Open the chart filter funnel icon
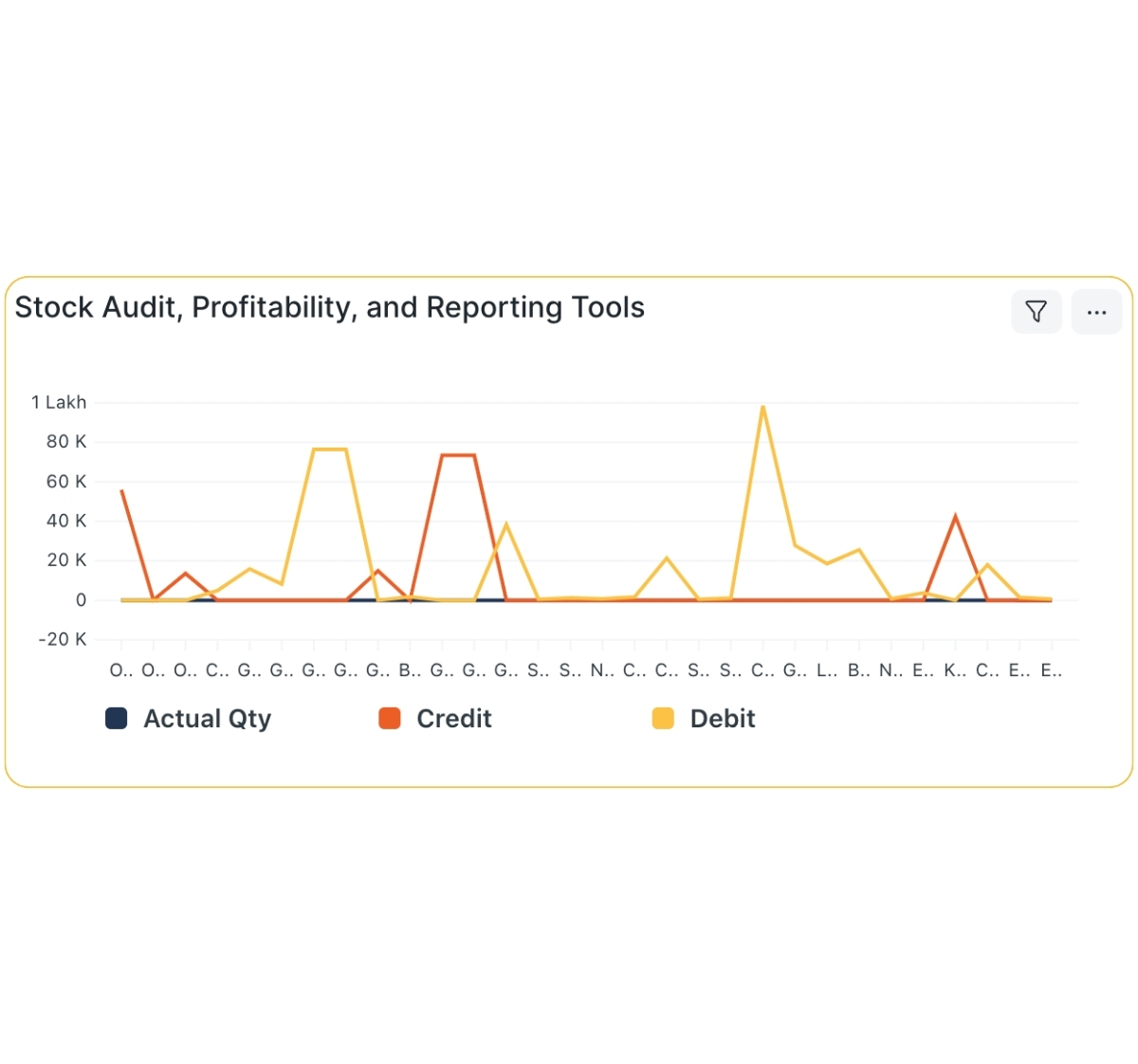 [1036, 311]
